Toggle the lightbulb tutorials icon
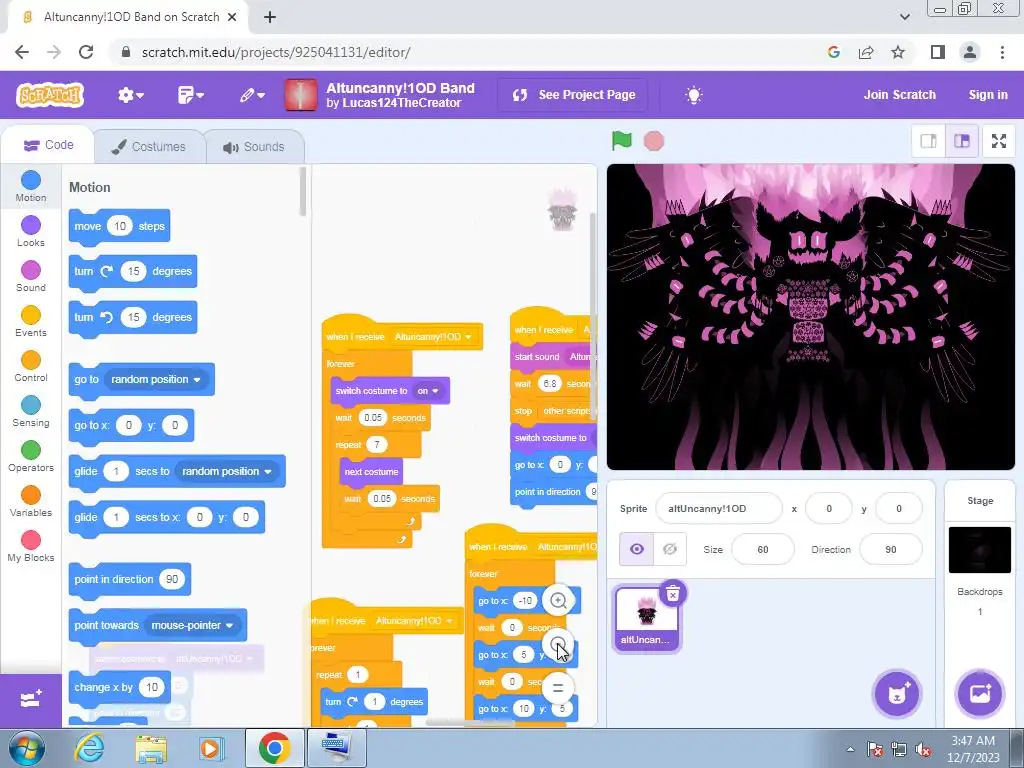The height and width of the screenshot is (768, 1024). click(x=694, y=95)
